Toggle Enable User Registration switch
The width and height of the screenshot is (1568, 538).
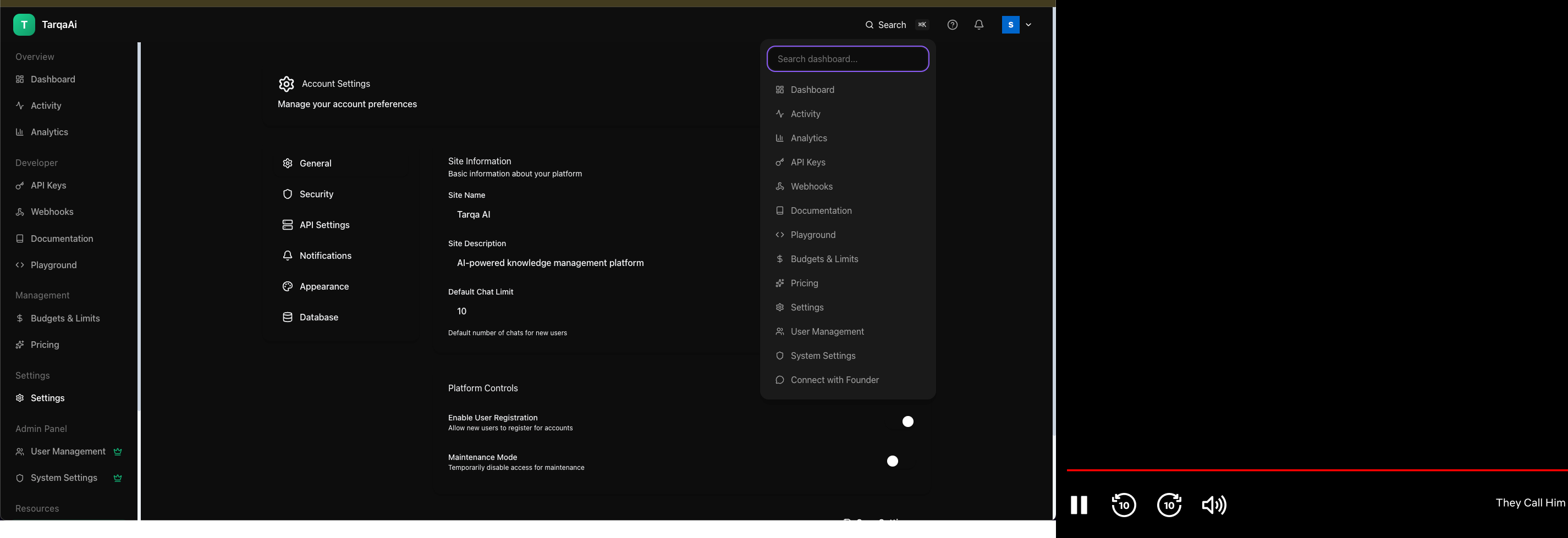click(902, 422)
